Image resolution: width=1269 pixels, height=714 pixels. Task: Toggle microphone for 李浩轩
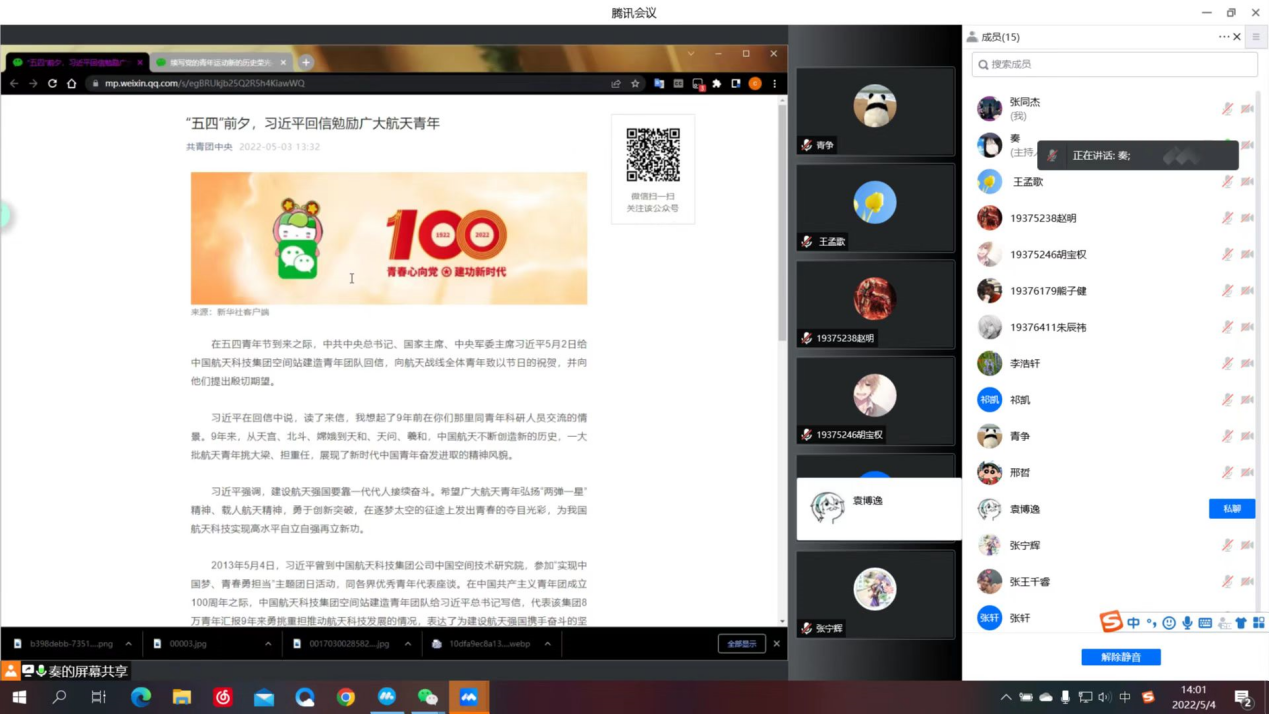(x=1227, y=363)
